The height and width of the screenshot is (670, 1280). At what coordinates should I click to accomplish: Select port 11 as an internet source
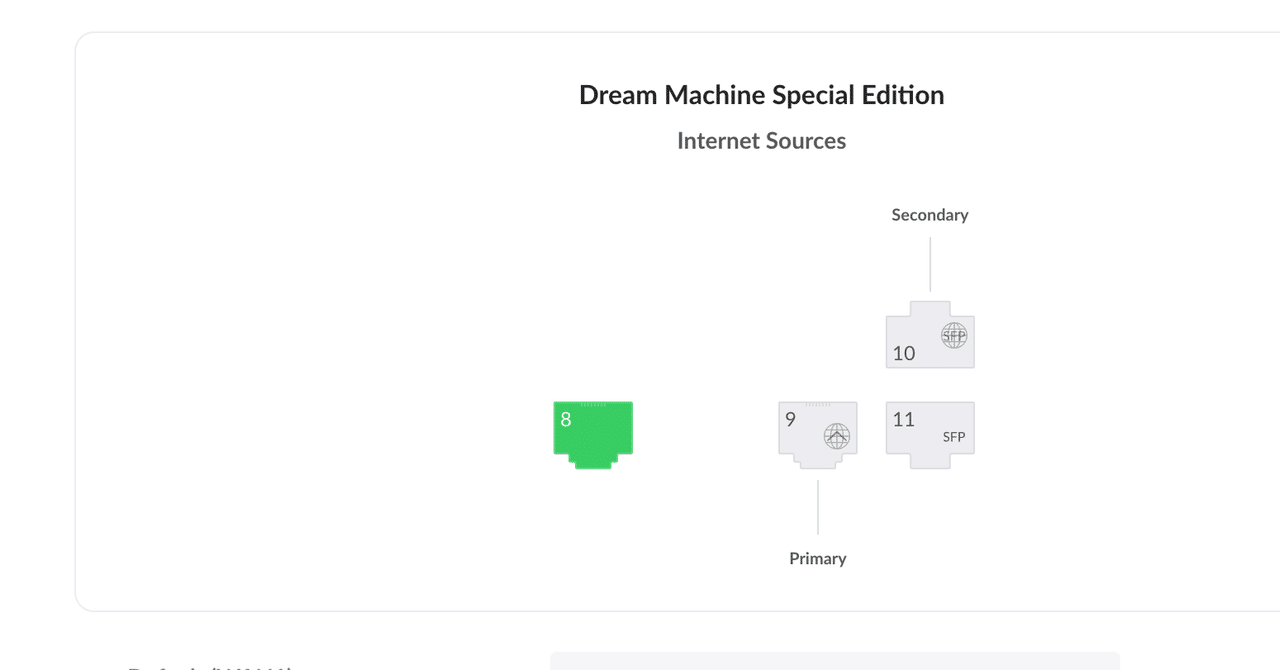click(x=929, y=432)
